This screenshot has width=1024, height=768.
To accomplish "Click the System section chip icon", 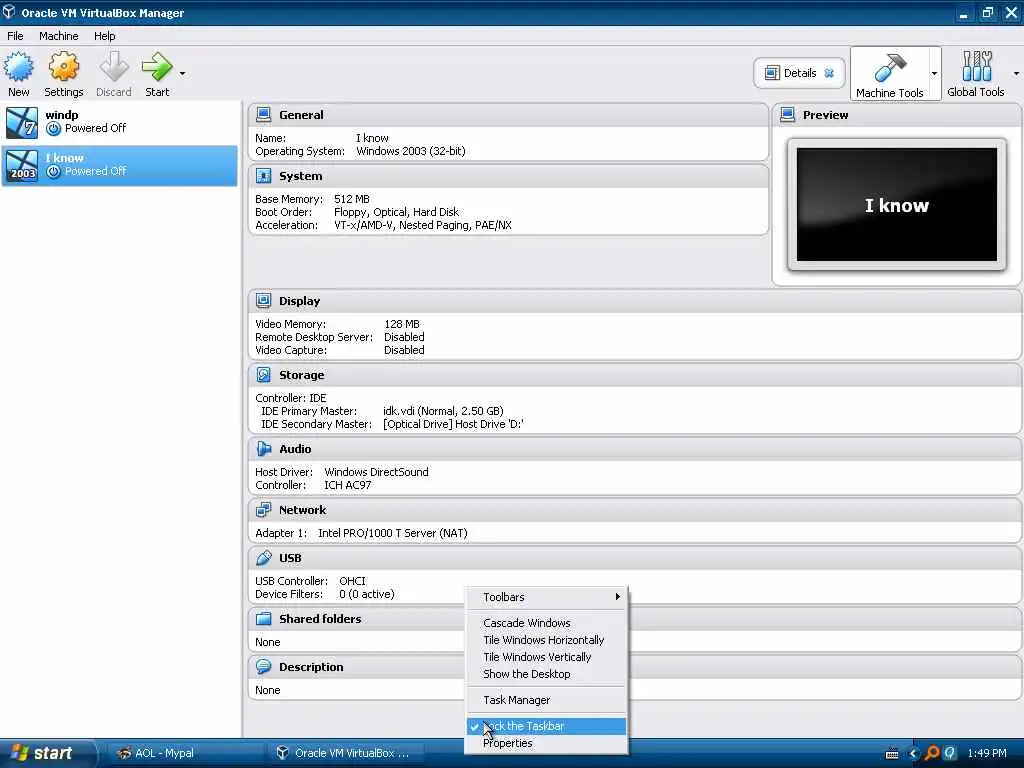I will (x=263, y=176).
